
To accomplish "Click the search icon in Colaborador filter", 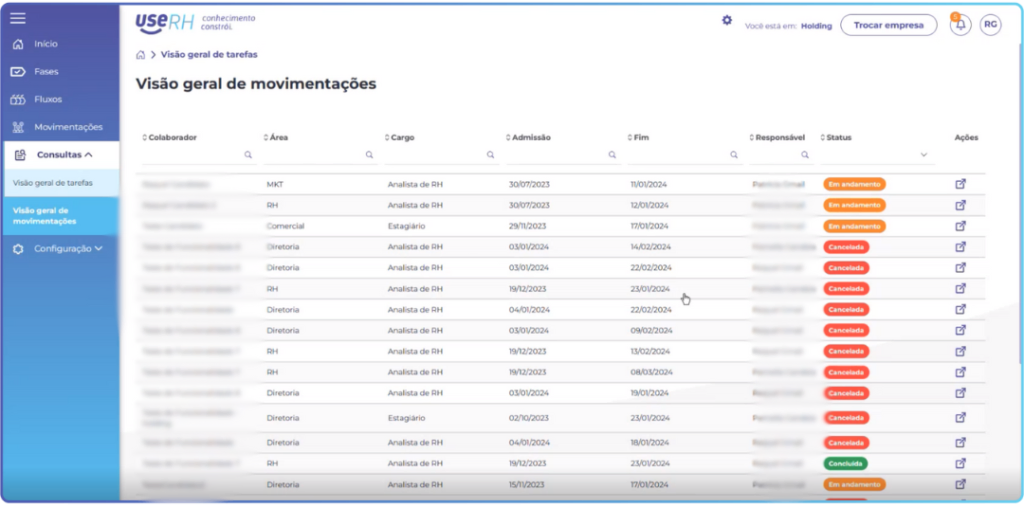I will click(248, 155).
